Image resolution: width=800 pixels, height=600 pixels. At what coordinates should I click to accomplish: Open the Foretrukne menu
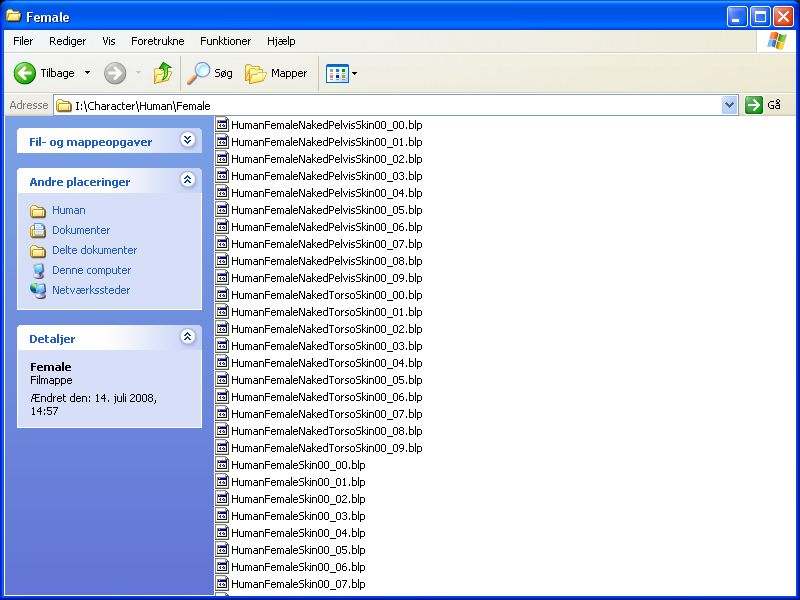tap(158, 41)
